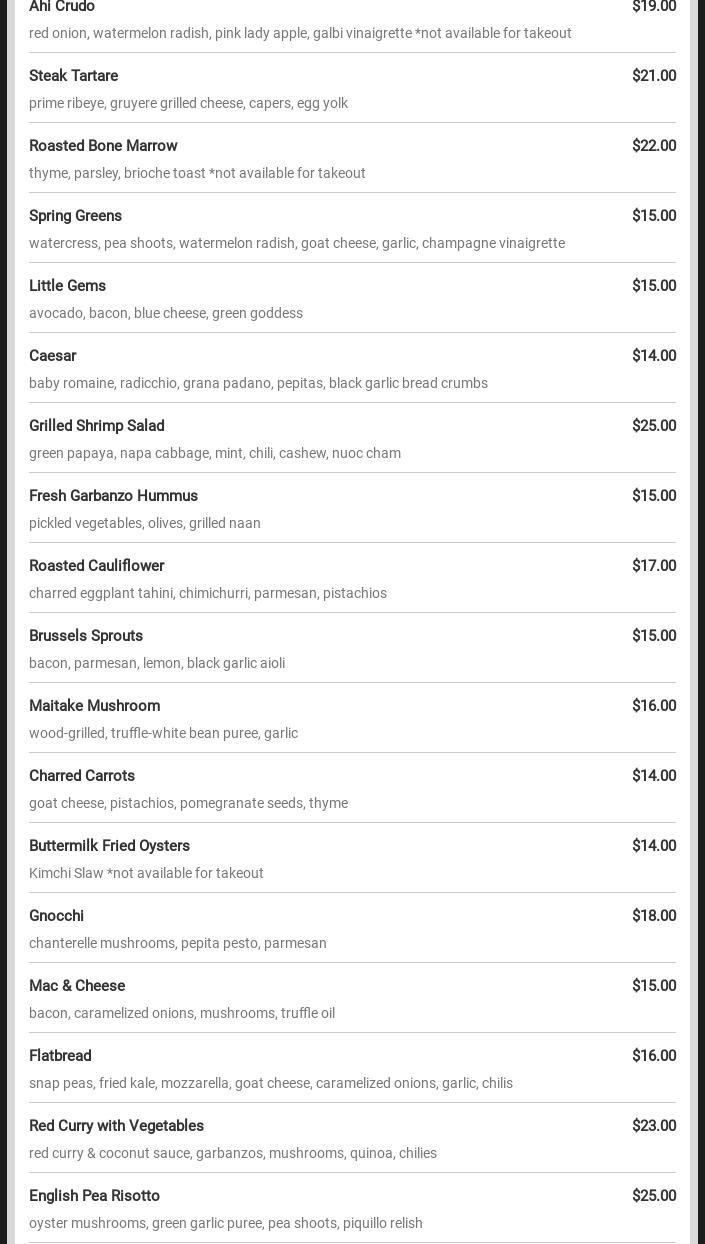Open the Mac & Cheese dish
This screenshot has height=1244, width=705.
click(x=77, y=986)
